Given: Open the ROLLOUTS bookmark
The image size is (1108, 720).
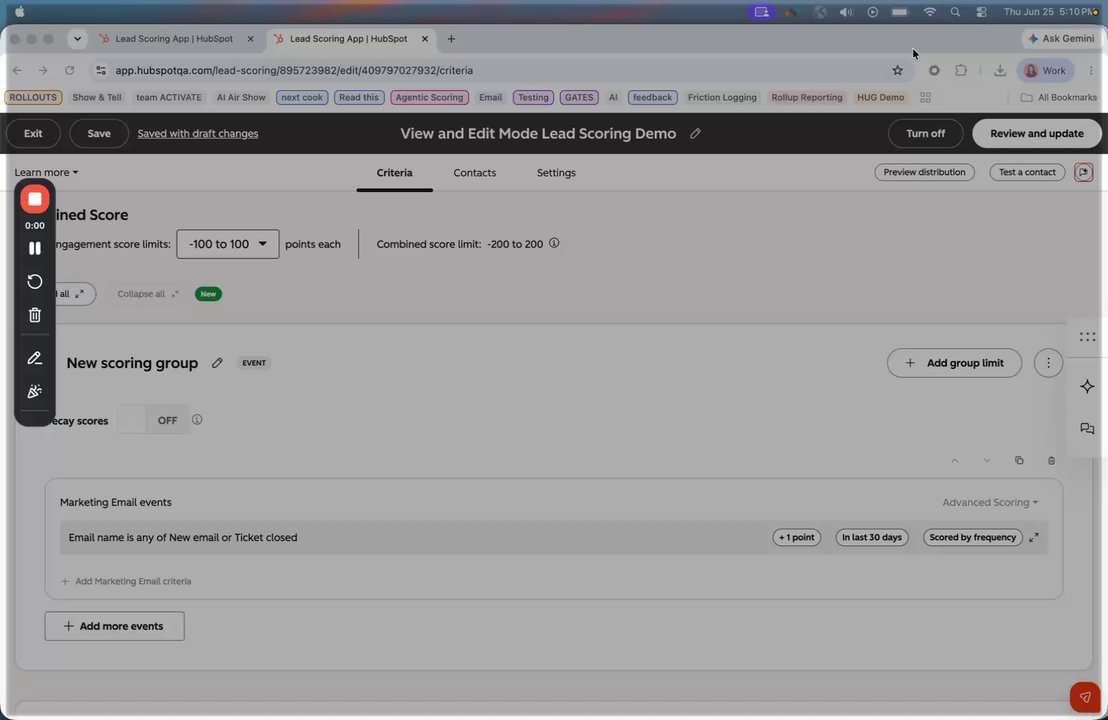Looking at the screenshot, I should tap(33, 98).
